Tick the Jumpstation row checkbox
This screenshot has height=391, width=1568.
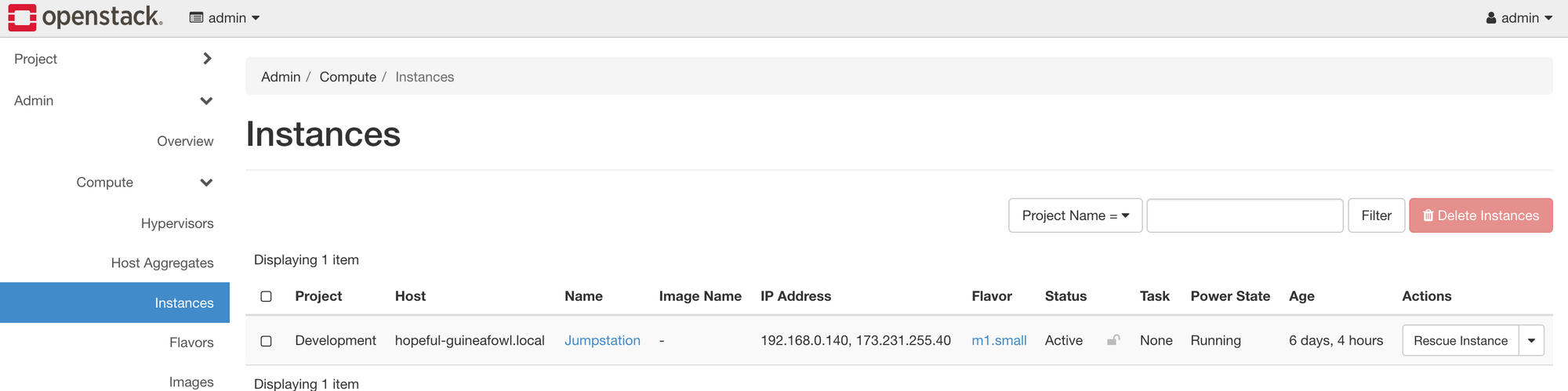pyautogui.click(x=267, y=341)
